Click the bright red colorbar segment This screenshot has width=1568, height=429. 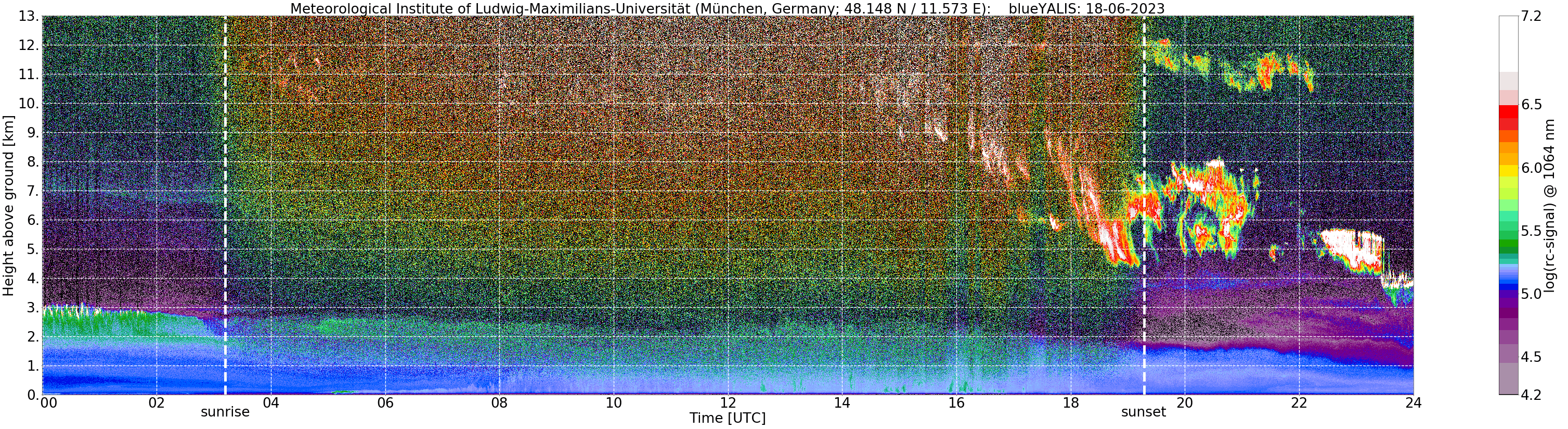click(x=1508, y=111)
